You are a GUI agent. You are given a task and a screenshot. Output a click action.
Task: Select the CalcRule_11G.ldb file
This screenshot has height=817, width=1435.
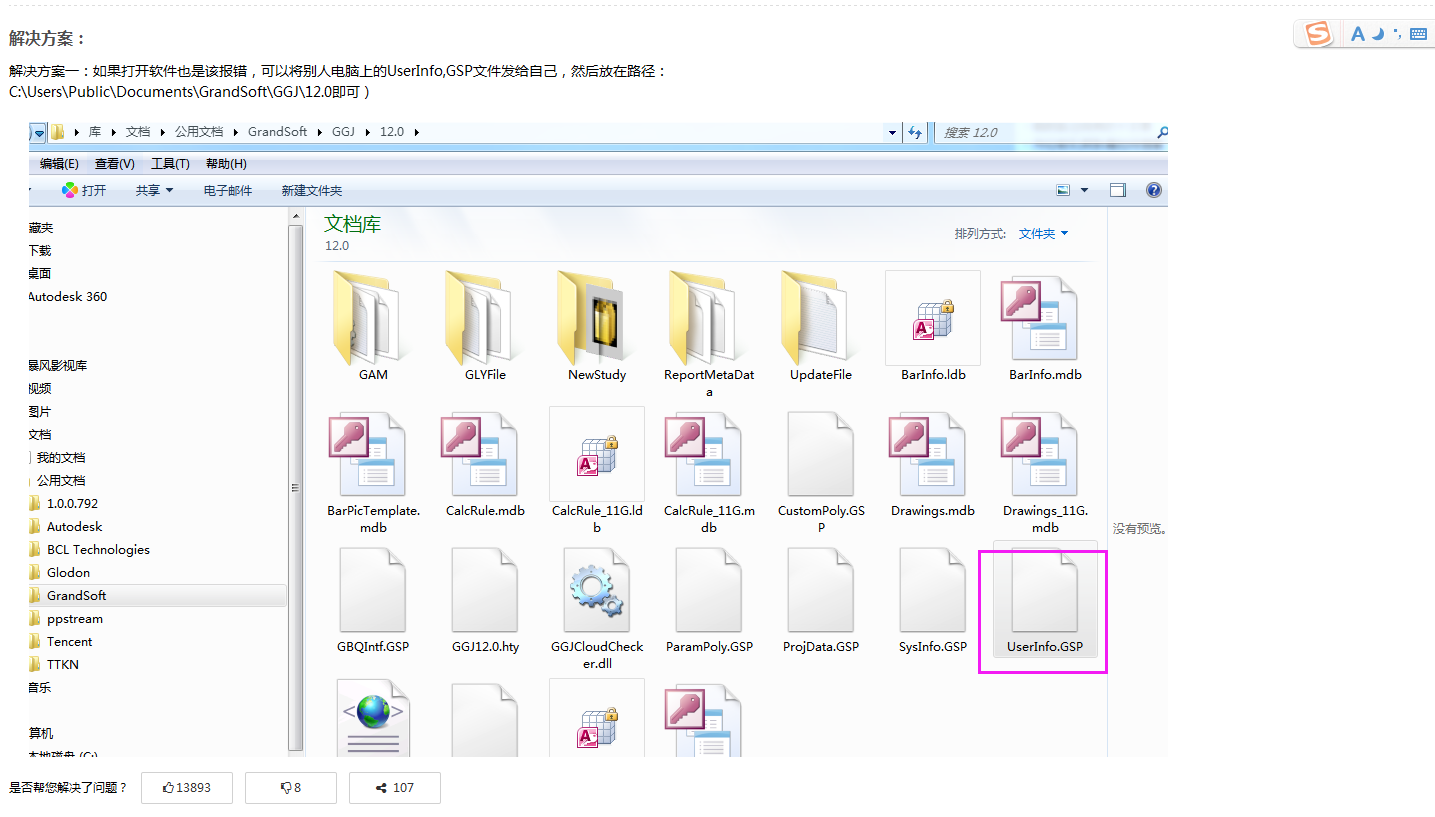pyautogui.click(x=597, y=470)
